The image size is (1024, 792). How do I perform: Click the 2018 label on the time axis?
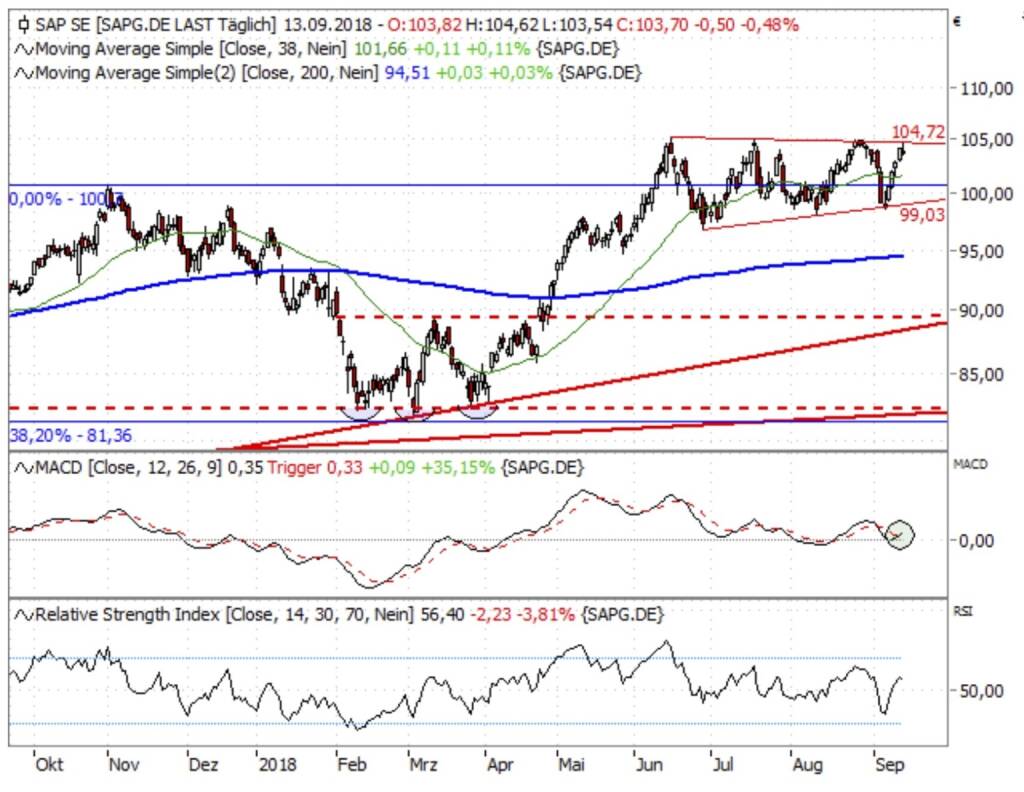(x=278, y=765)
